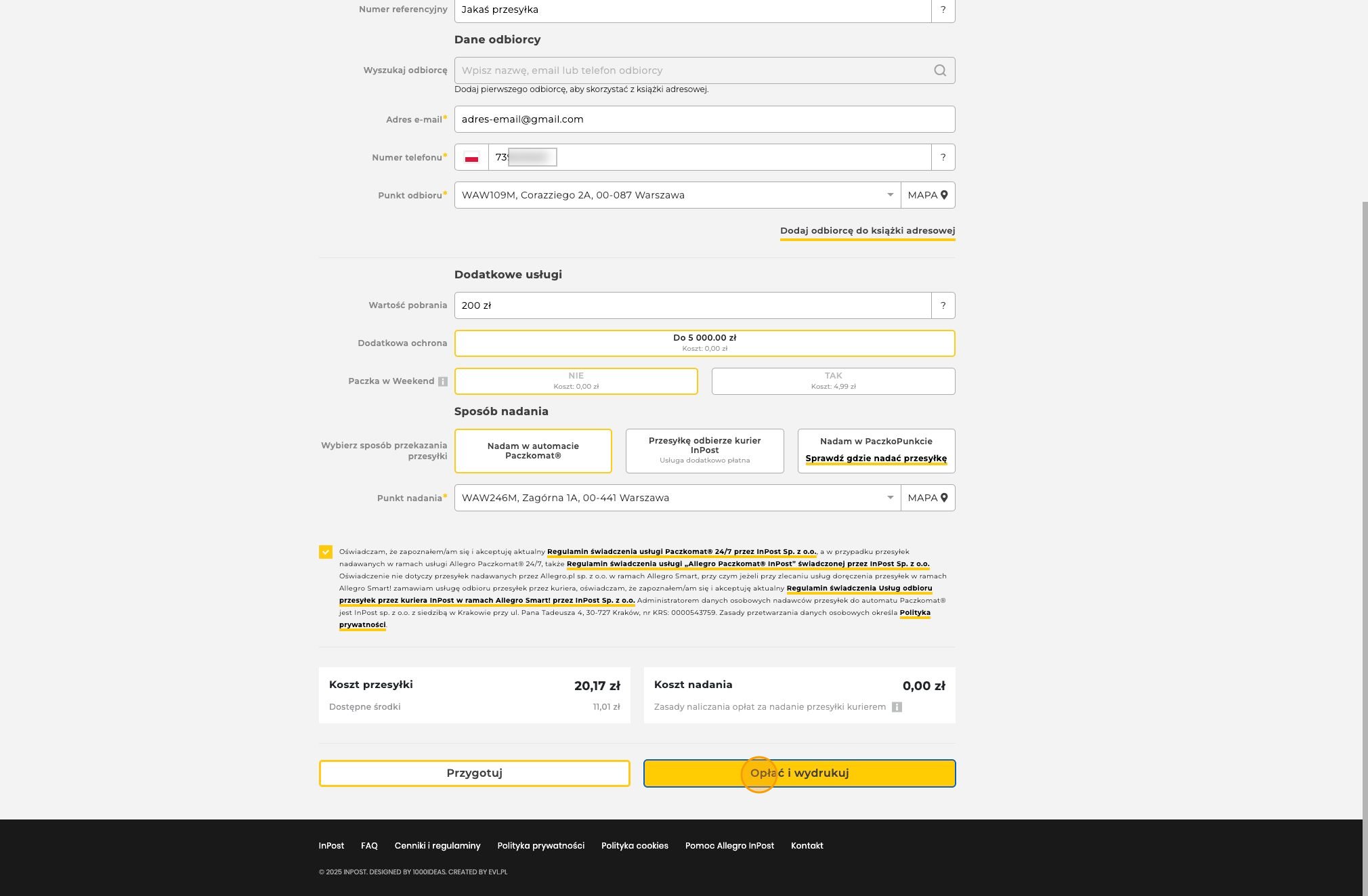Viewport: 1368px width, 896px height.
Task: Open MAPA for Punkt odbioru
Action: [928, 195]
